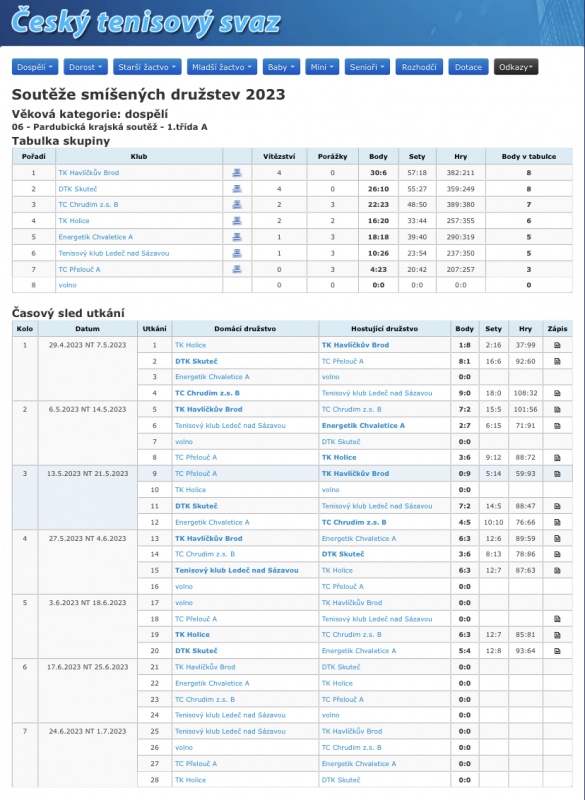Screen dimensions: 585x800
Task: Click the Hostující družstvo column header
Action: [x=385, y=329]
